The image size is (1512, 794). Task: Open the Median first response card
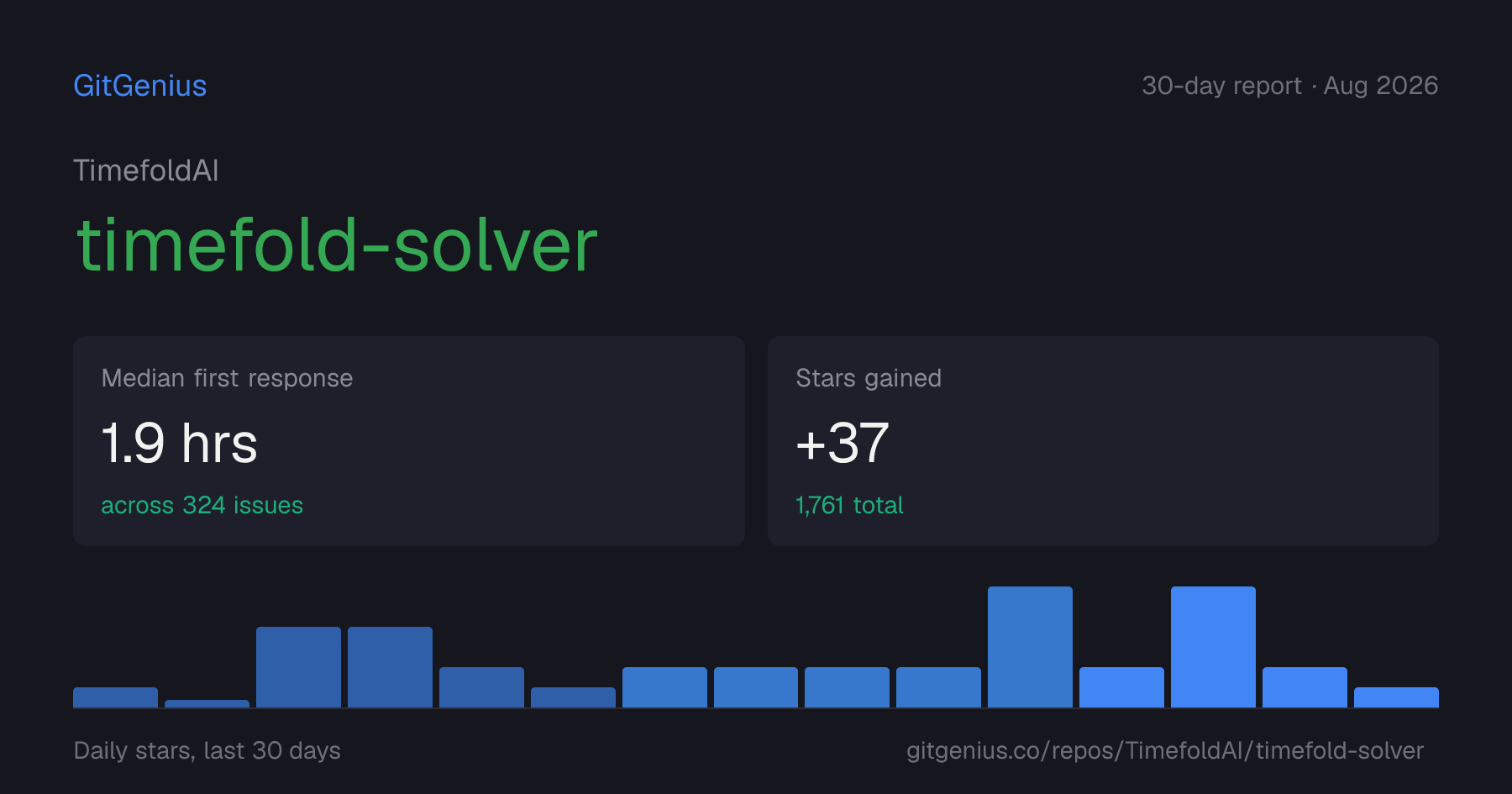click(x=409, y=441)
